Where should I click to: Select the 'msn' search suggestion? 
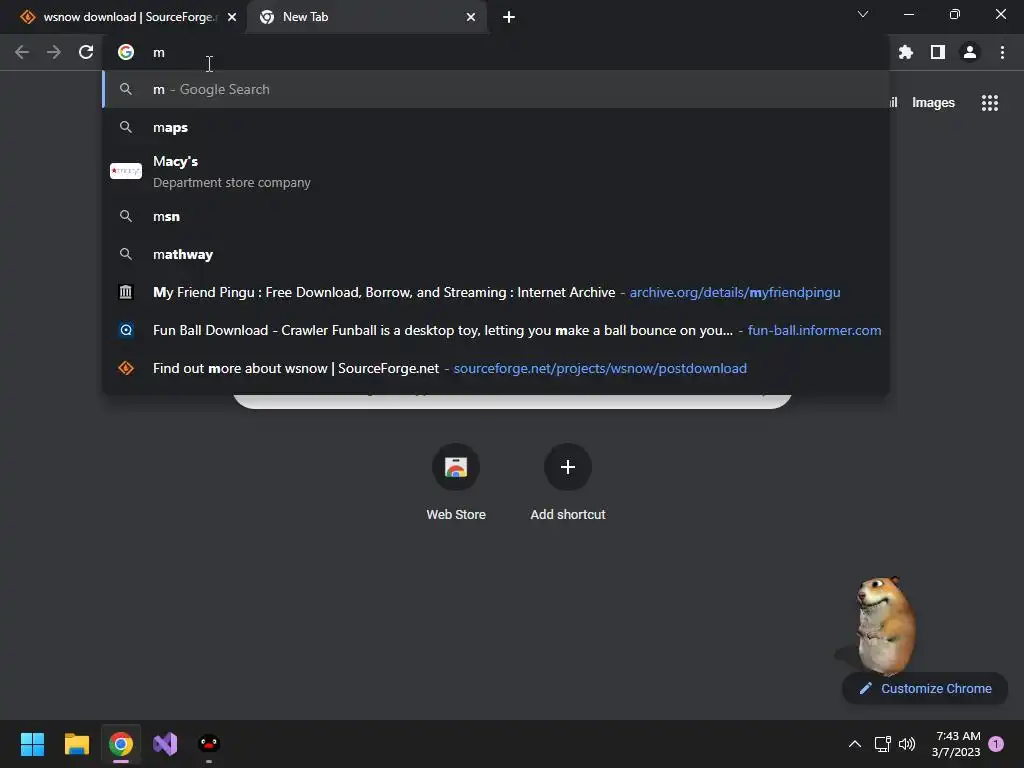pyautogui.click(x=496, y=216)
